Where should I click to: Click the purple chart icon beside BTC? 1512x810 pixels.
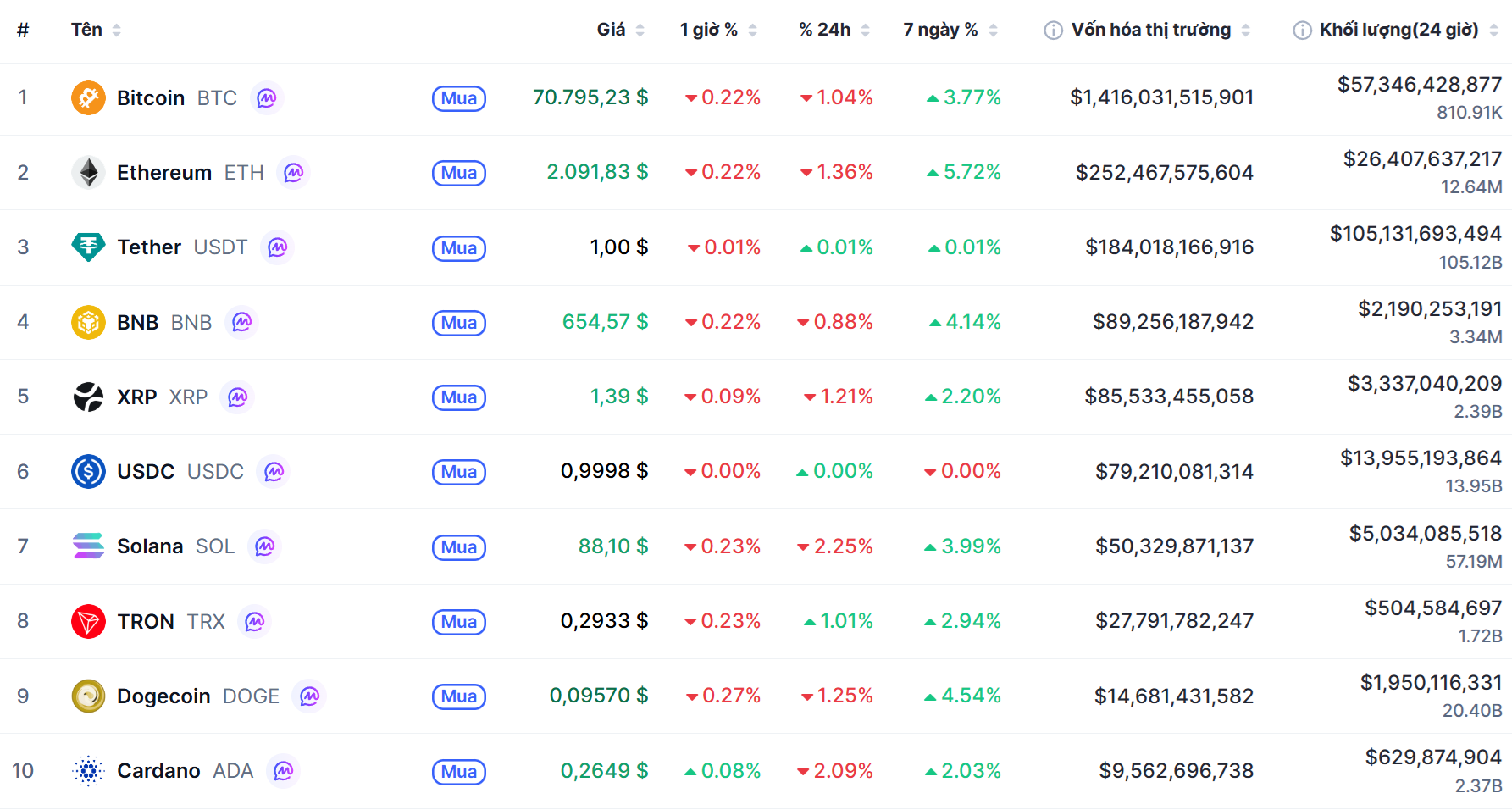click(x=267, y=98)
